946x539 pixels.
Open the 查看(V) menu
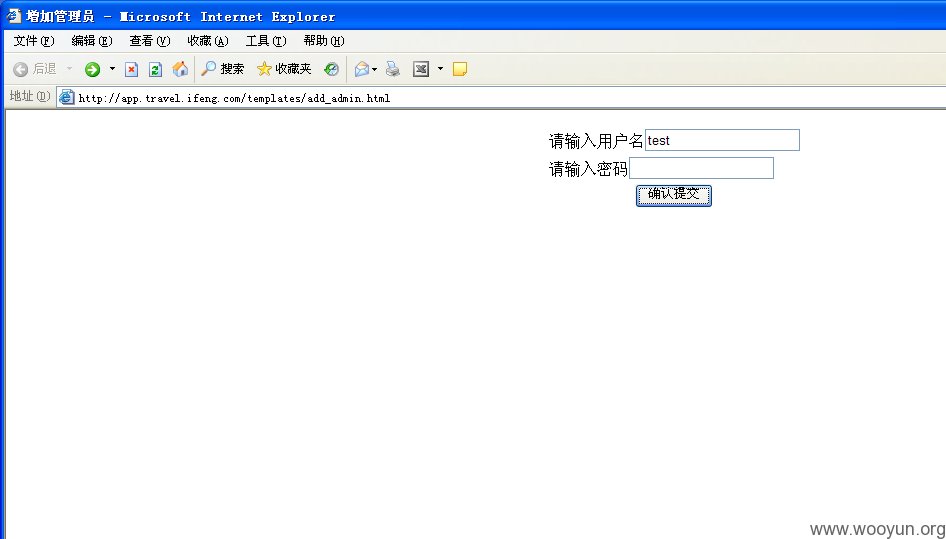(150, 41)
